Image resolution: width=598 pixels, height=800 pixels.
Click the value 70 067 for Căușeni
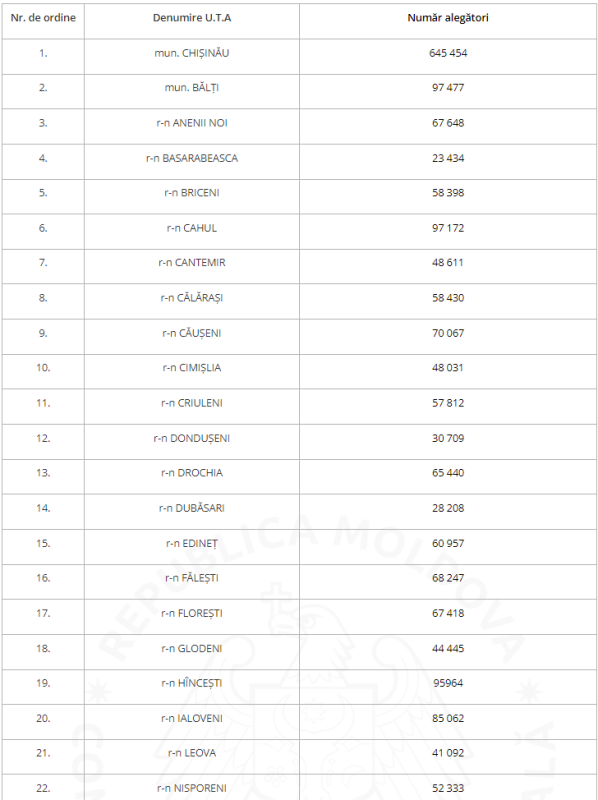(x=448, y=333)
